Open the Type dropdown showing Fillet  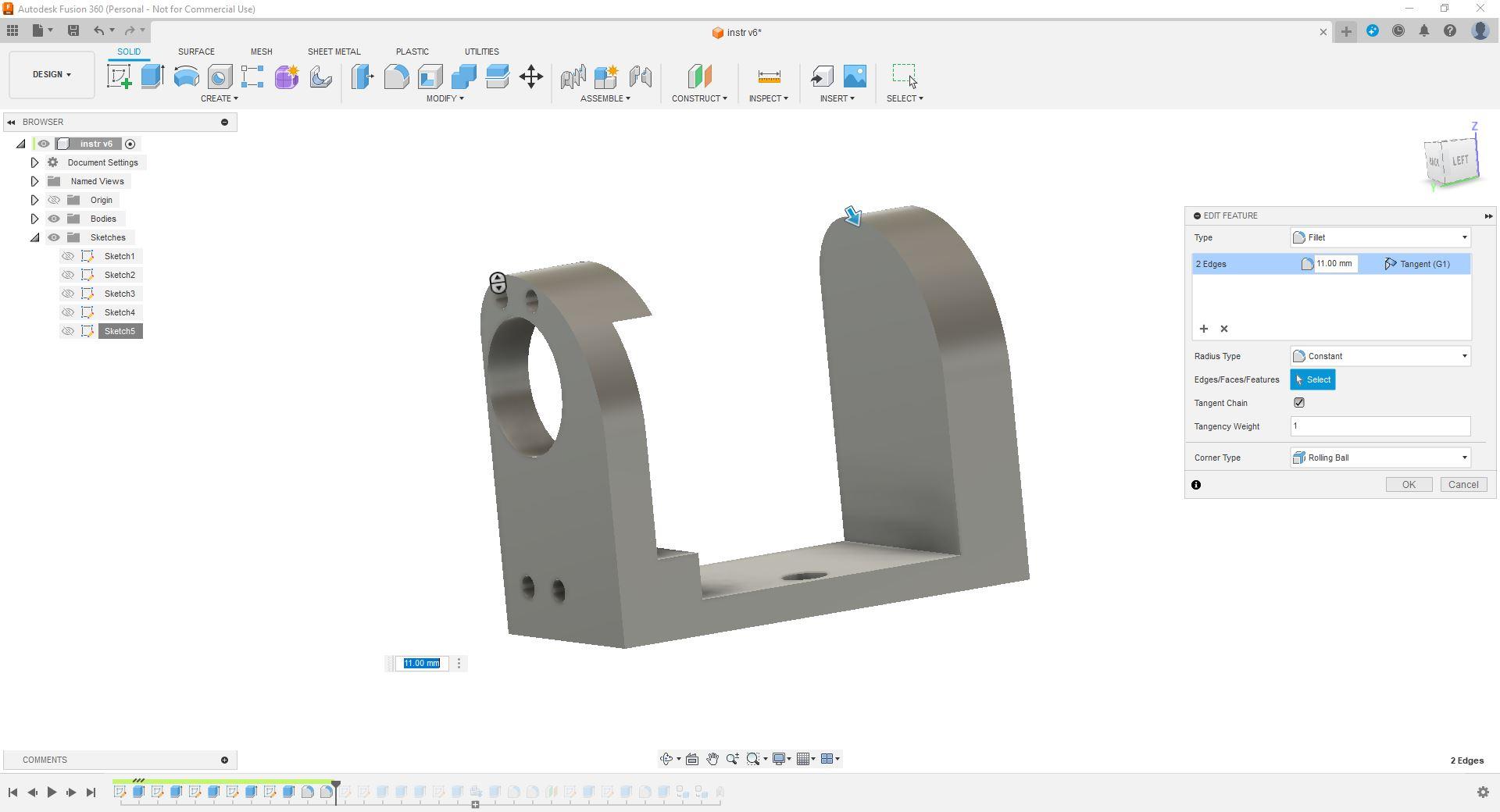click(1380, 237)
